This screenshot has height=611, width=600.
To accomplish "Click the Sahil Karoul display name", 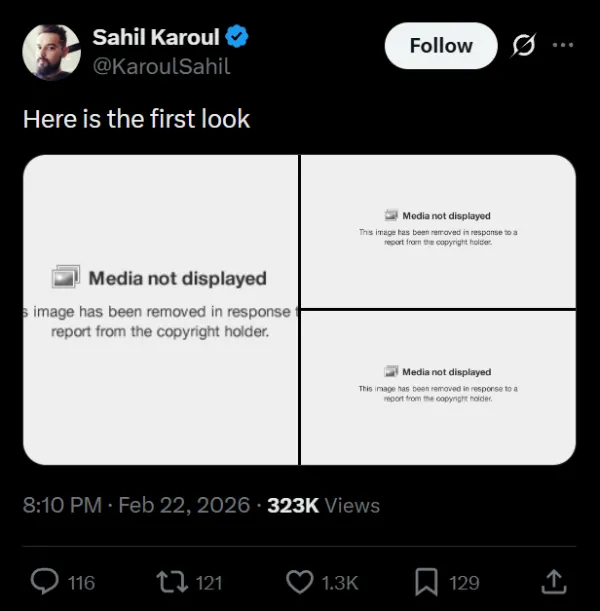I will point(156,38).
